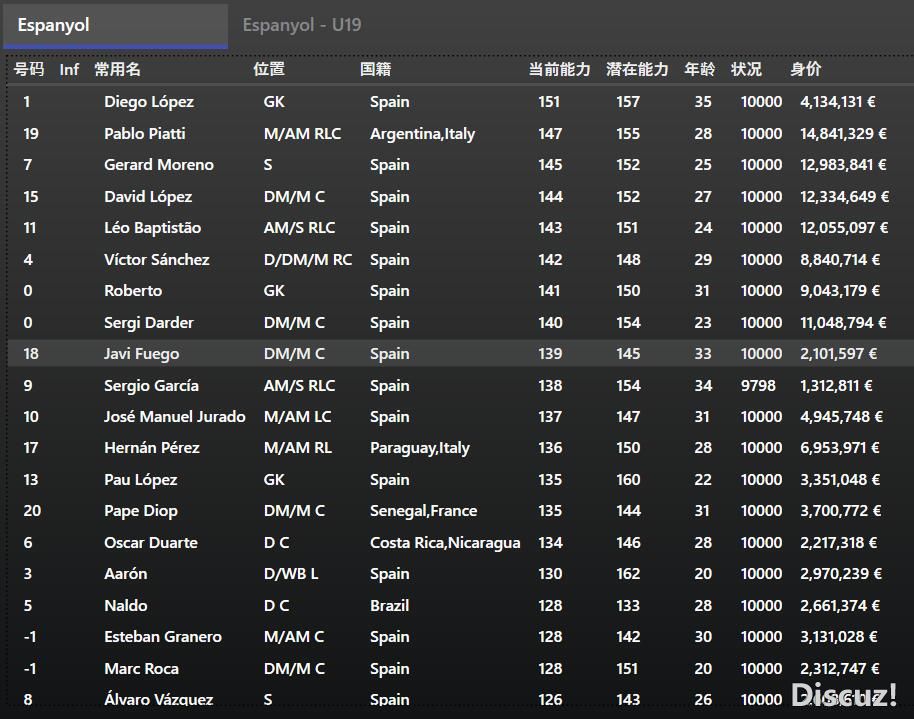Click Pape Diop's nationality Senegal,France

coord(424,511)
